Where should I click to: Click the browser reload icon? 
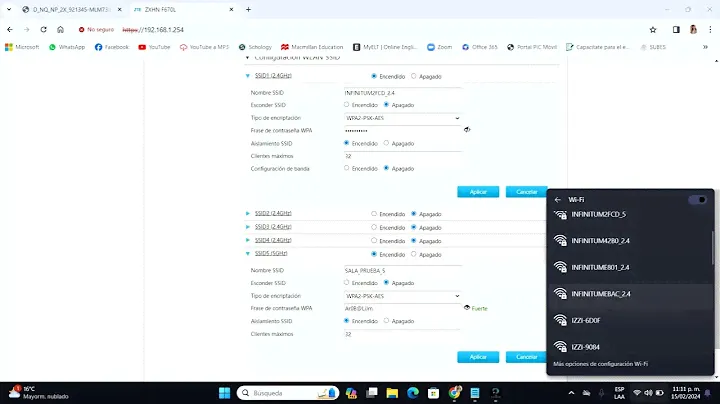click(43, 30)
